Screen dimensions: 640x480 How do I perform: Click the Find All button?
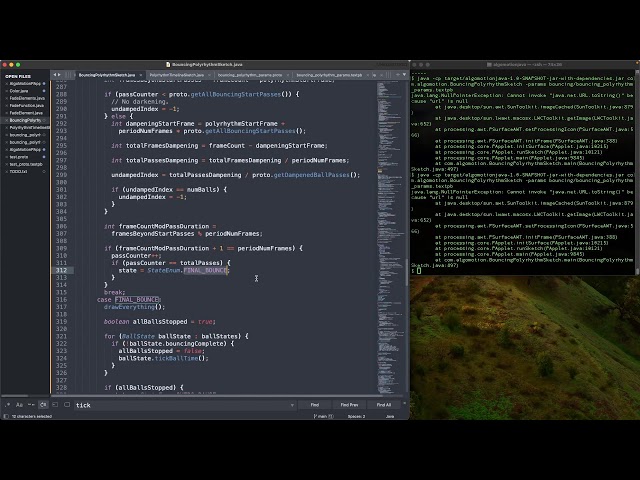coord(384,405)
